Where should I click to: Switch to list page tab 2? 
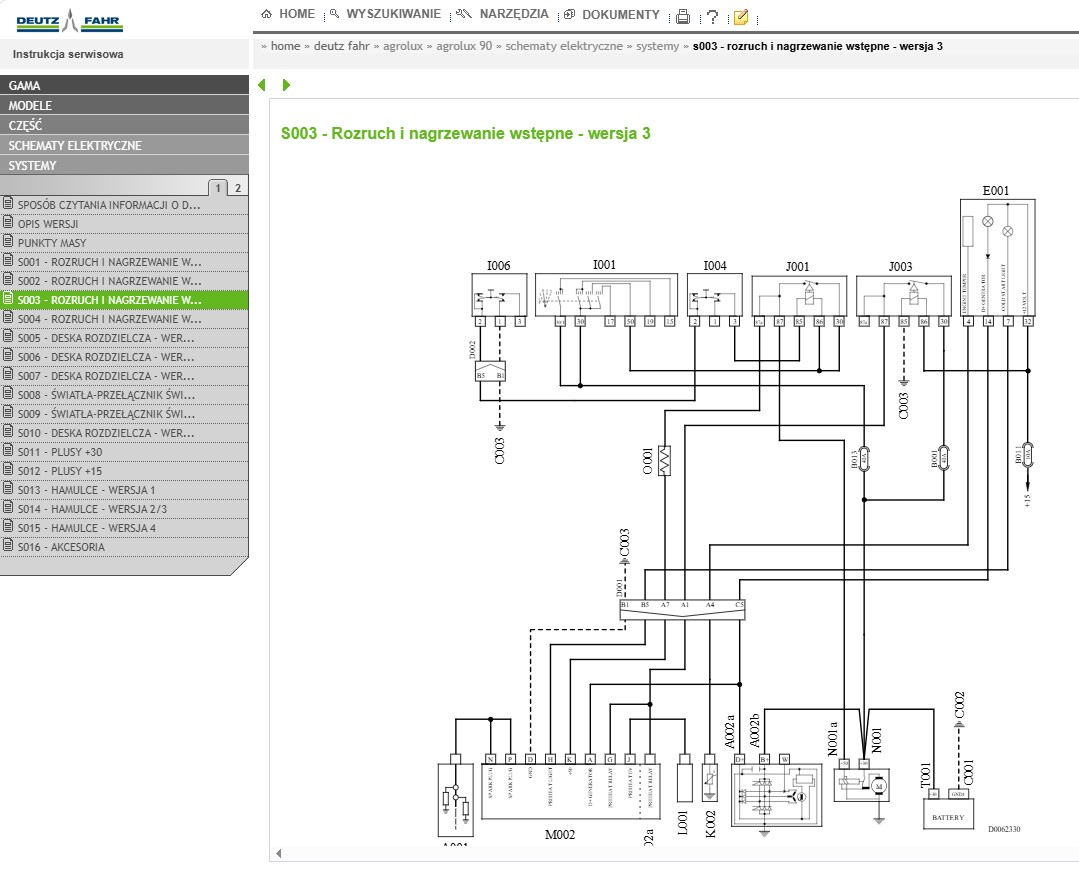238,188
